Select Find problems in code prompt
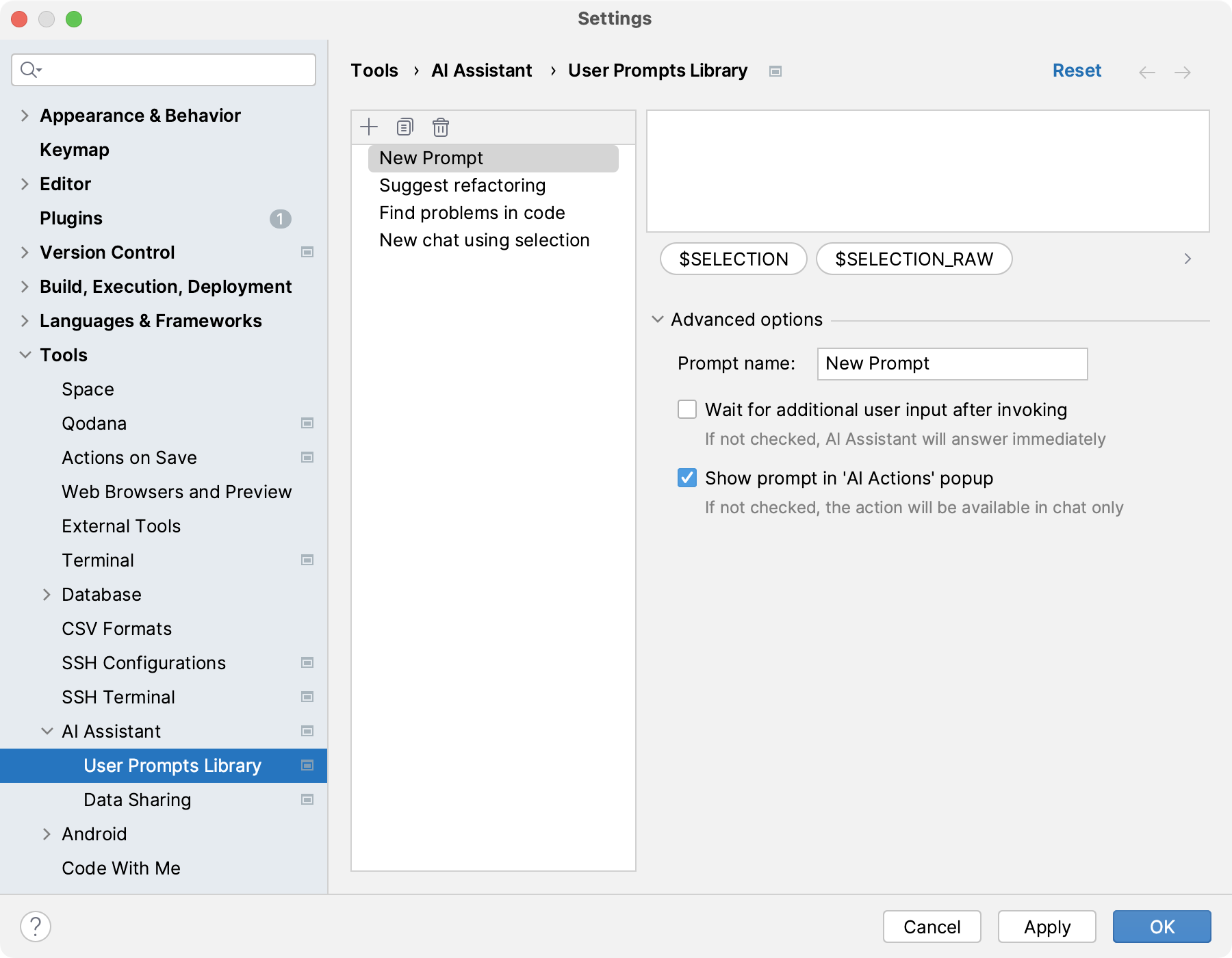The image size is (1232, 958). tap(472, 213)
